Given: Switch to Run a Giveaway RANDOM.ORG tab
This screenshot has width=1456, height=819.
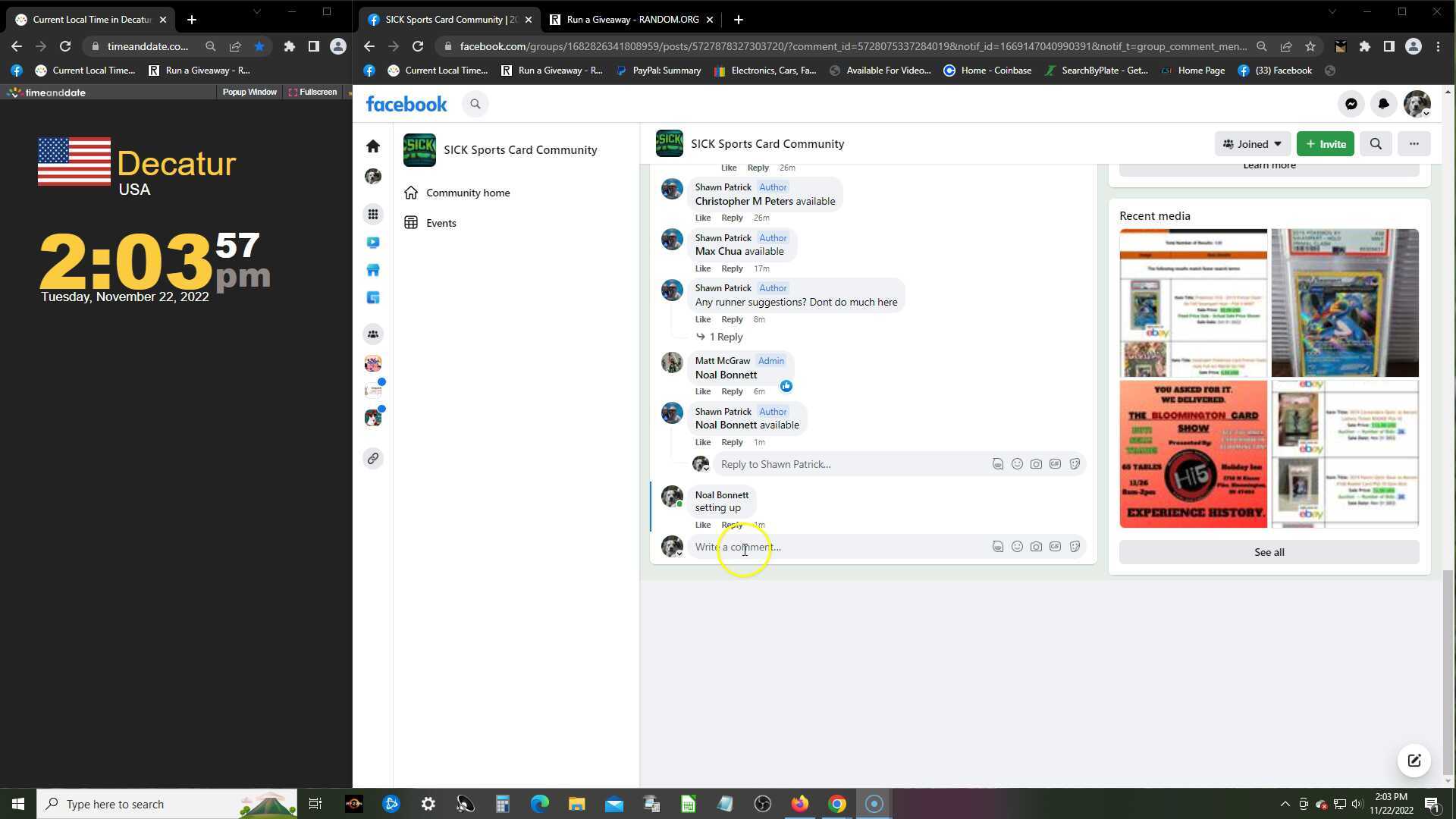Looking at the screenshot, I should coord(632,20).
